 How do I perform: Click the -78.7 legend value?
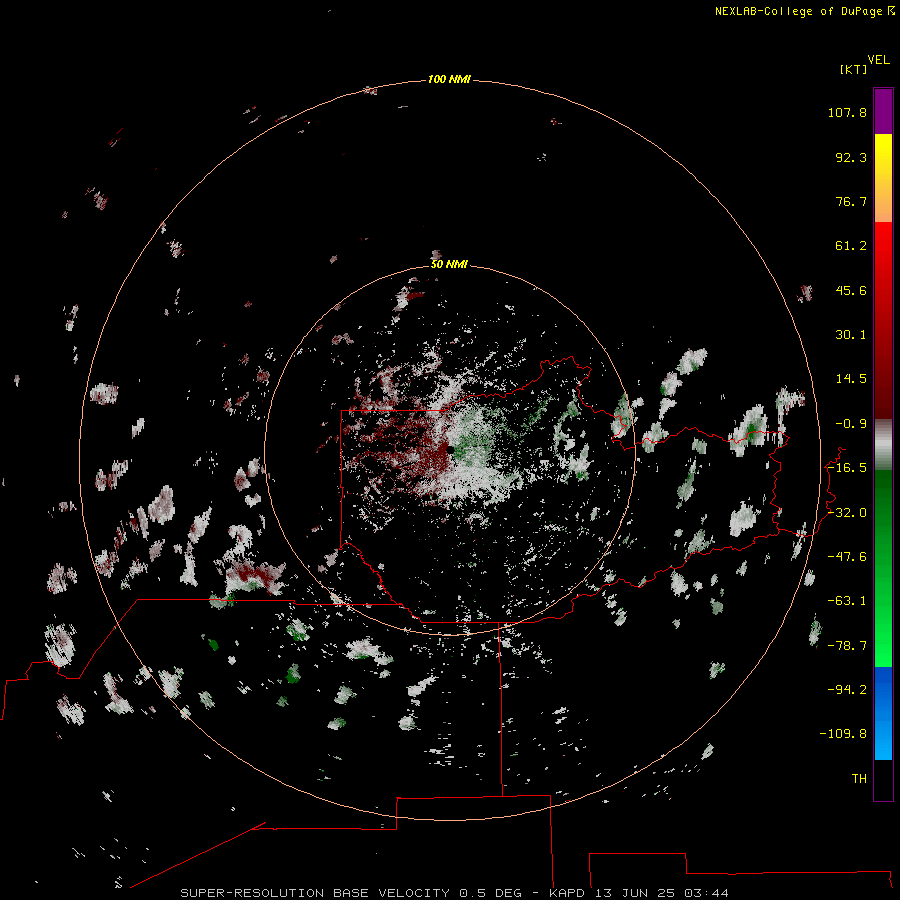click(847, 646)
